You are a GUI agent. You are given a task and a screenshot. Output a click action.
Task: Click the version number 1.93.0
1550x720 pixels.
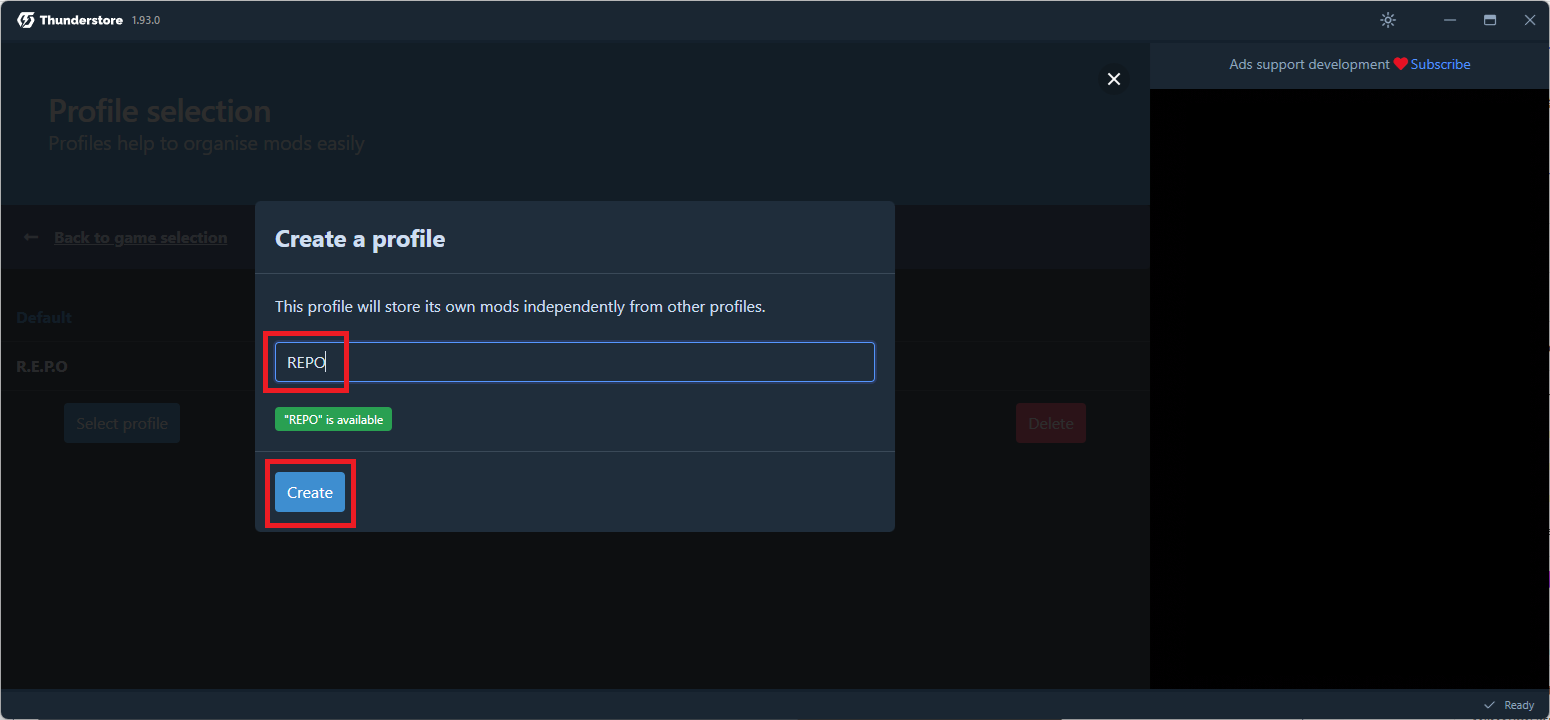point(146,20)
